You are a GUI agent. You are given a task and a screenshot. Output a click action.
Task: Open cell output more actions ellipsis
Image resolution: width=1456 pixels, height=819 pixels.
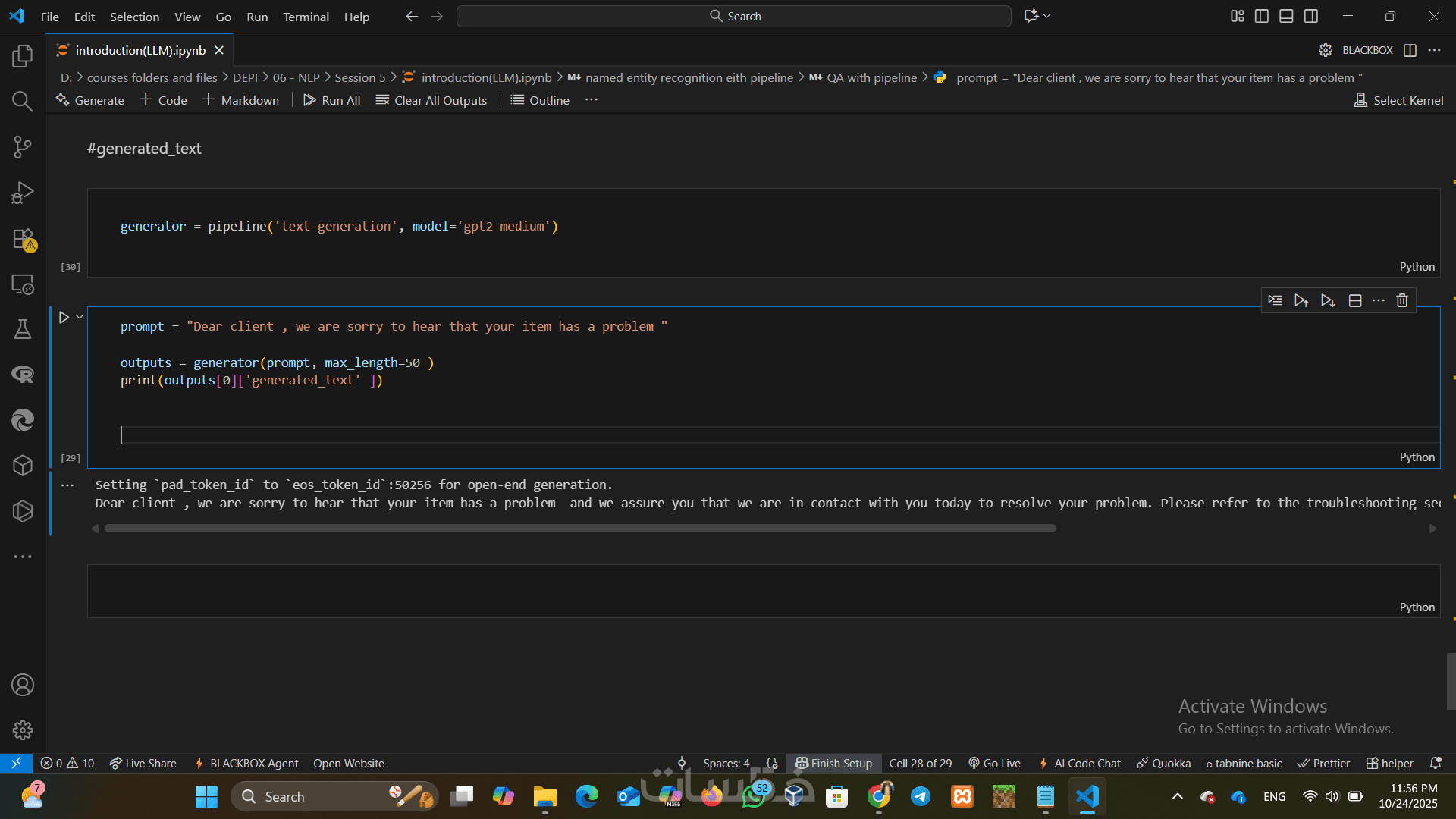[x=67, y=485]
